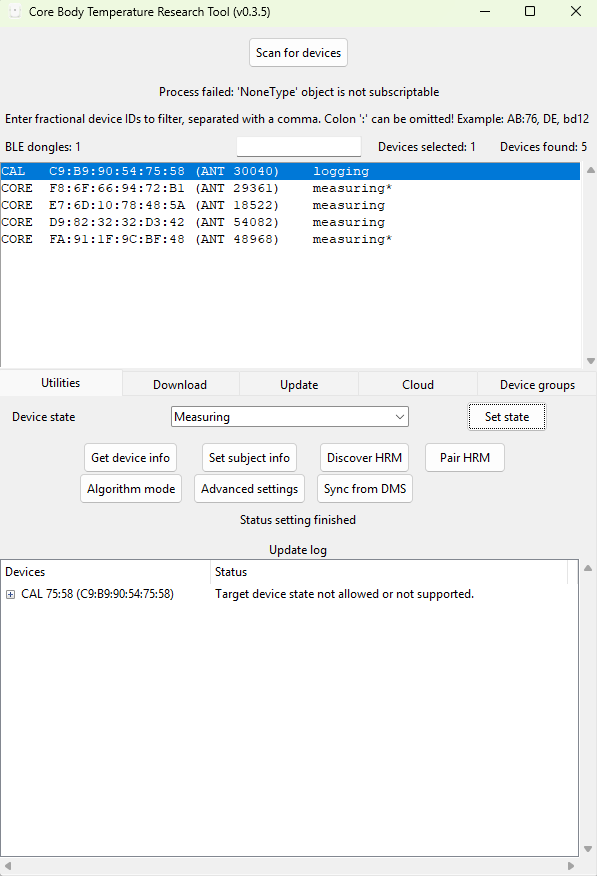
Task: Select CORE device F8:6F:66:94:72:B1
Action: click(290, 188)
